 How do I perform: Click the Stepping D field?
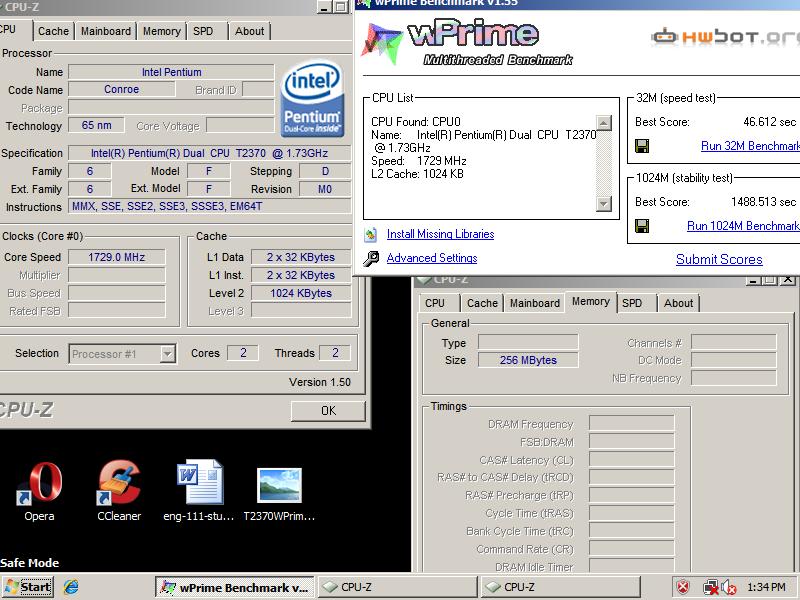325,171
